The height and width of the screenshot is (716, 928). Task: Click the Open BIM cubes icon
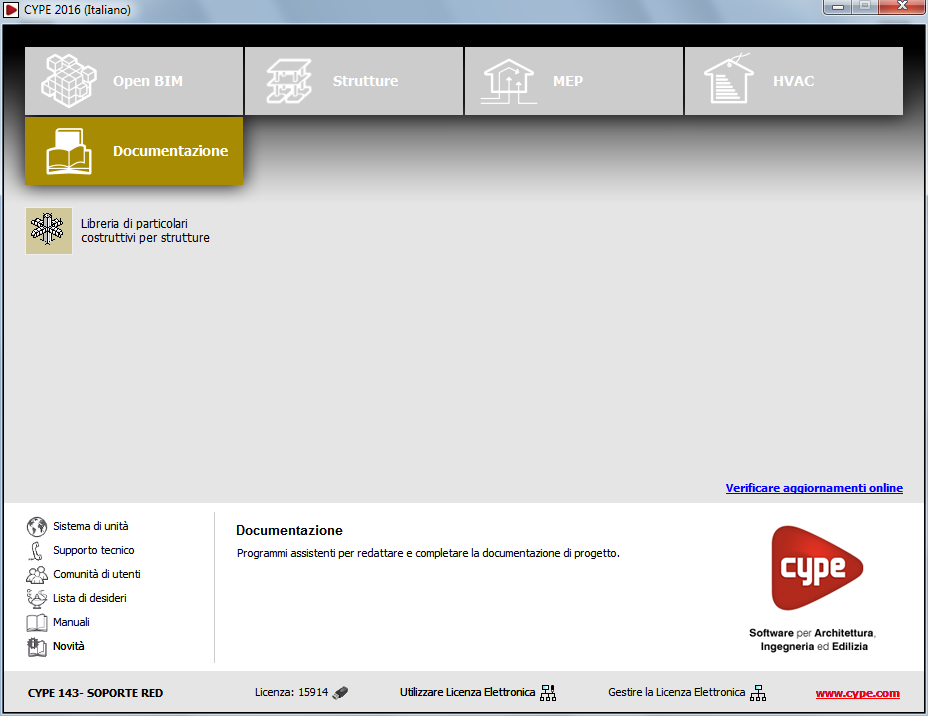click(69, 81)
